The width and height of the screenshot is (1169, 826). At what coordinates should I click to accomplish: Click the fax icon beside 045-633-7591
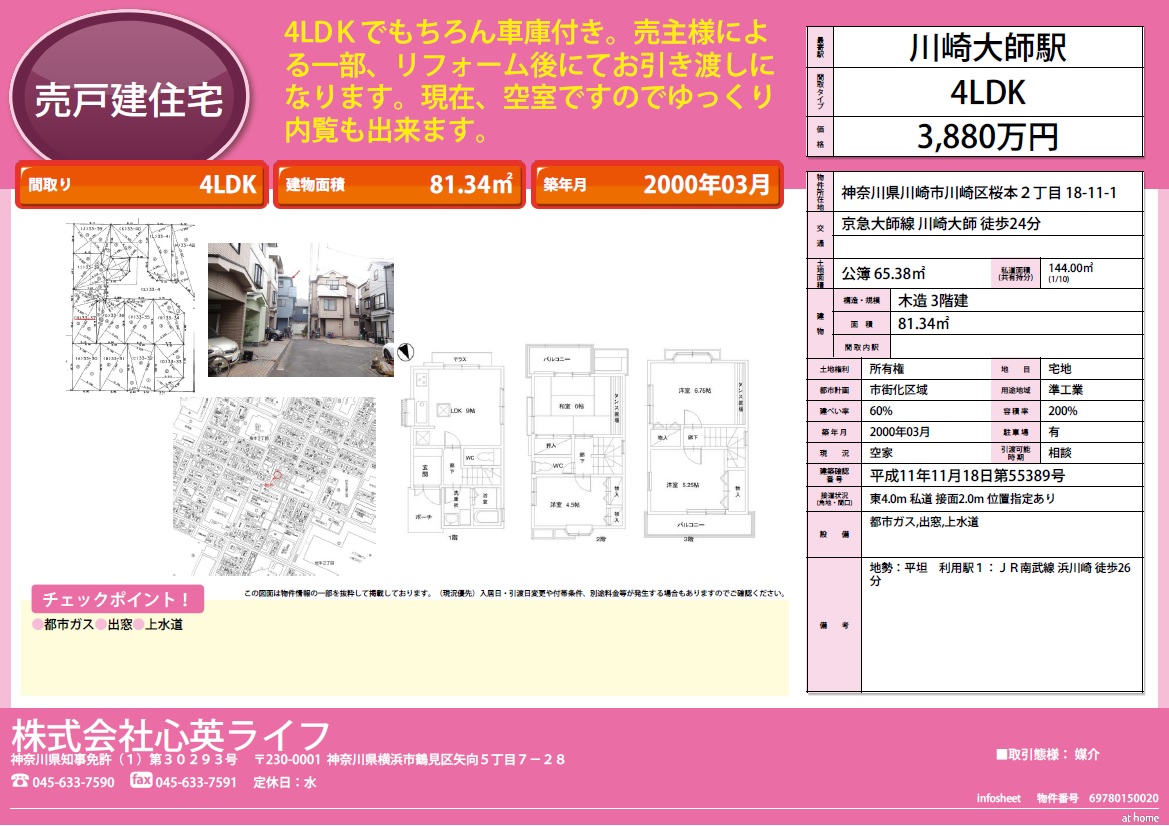142,781
